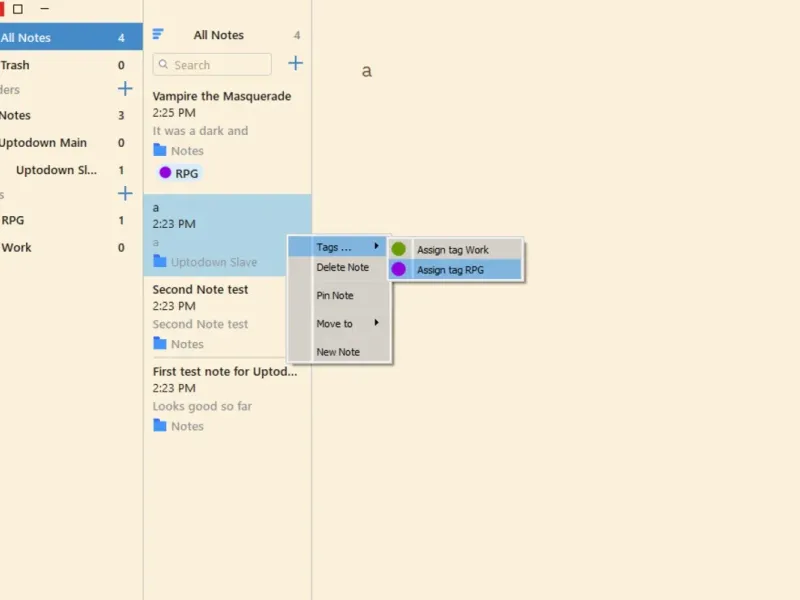Click the note editor text a
Image resolution: width=800 pixels, height=600 pixels.
pyautogui.click(x=366, y=71)
